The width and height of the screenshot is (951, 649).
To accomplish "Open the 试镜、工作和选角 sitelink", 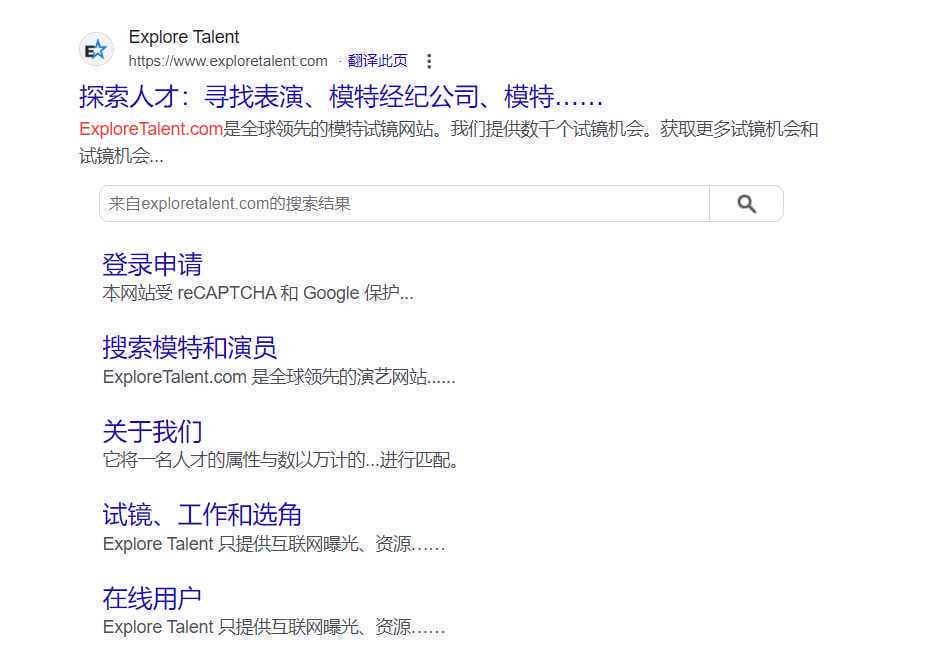I will click(202, 514).
